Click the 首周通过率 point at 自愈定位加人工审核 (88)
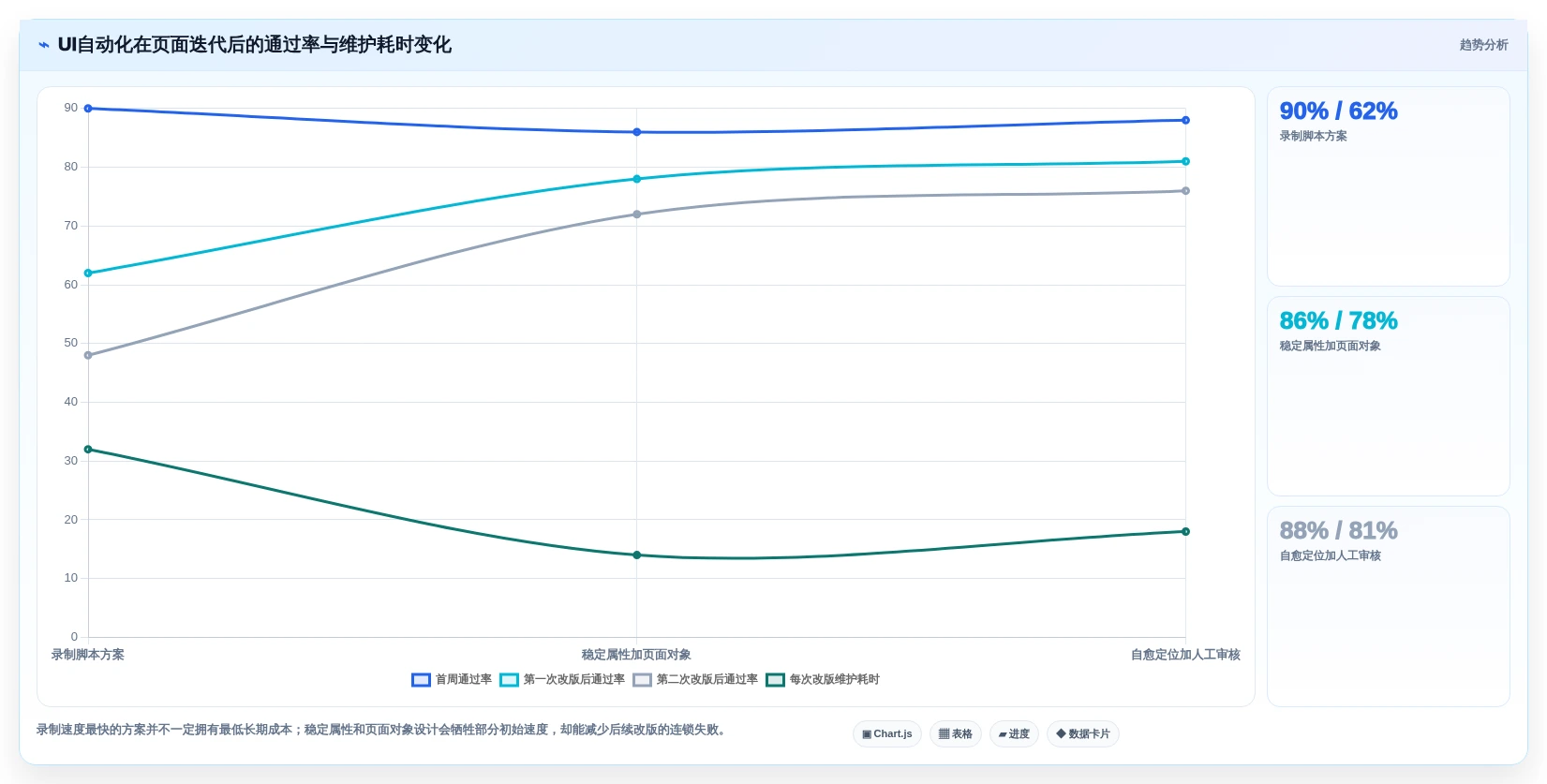The width and height of the screenshot is (1547, 784). pos(1185,120)
